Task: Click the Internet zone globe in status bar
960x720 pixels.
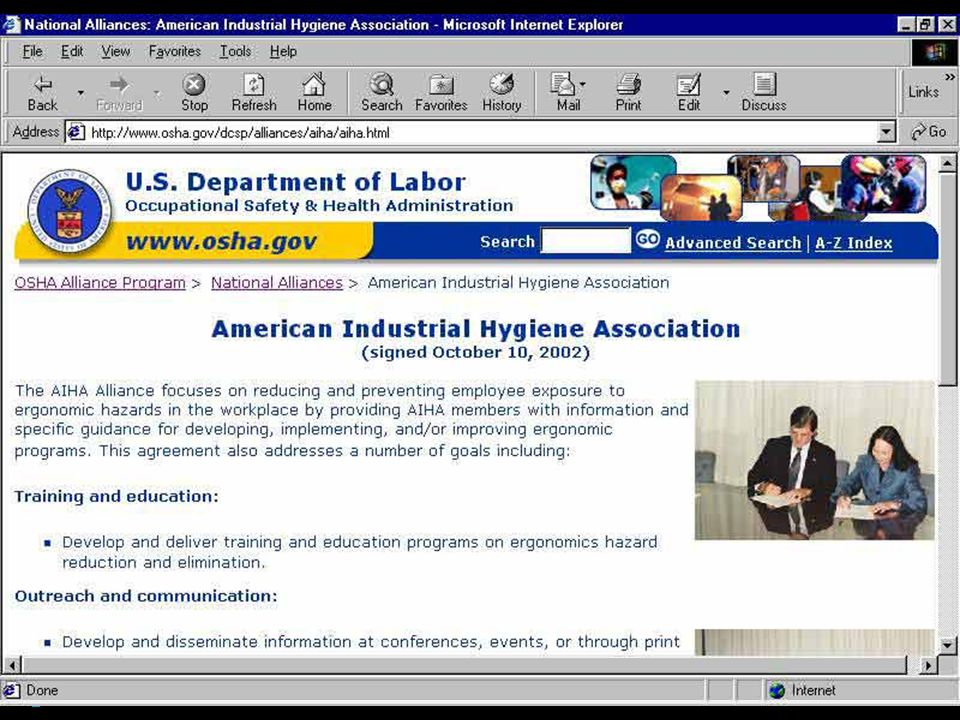Action: click(x=777, y=691)
